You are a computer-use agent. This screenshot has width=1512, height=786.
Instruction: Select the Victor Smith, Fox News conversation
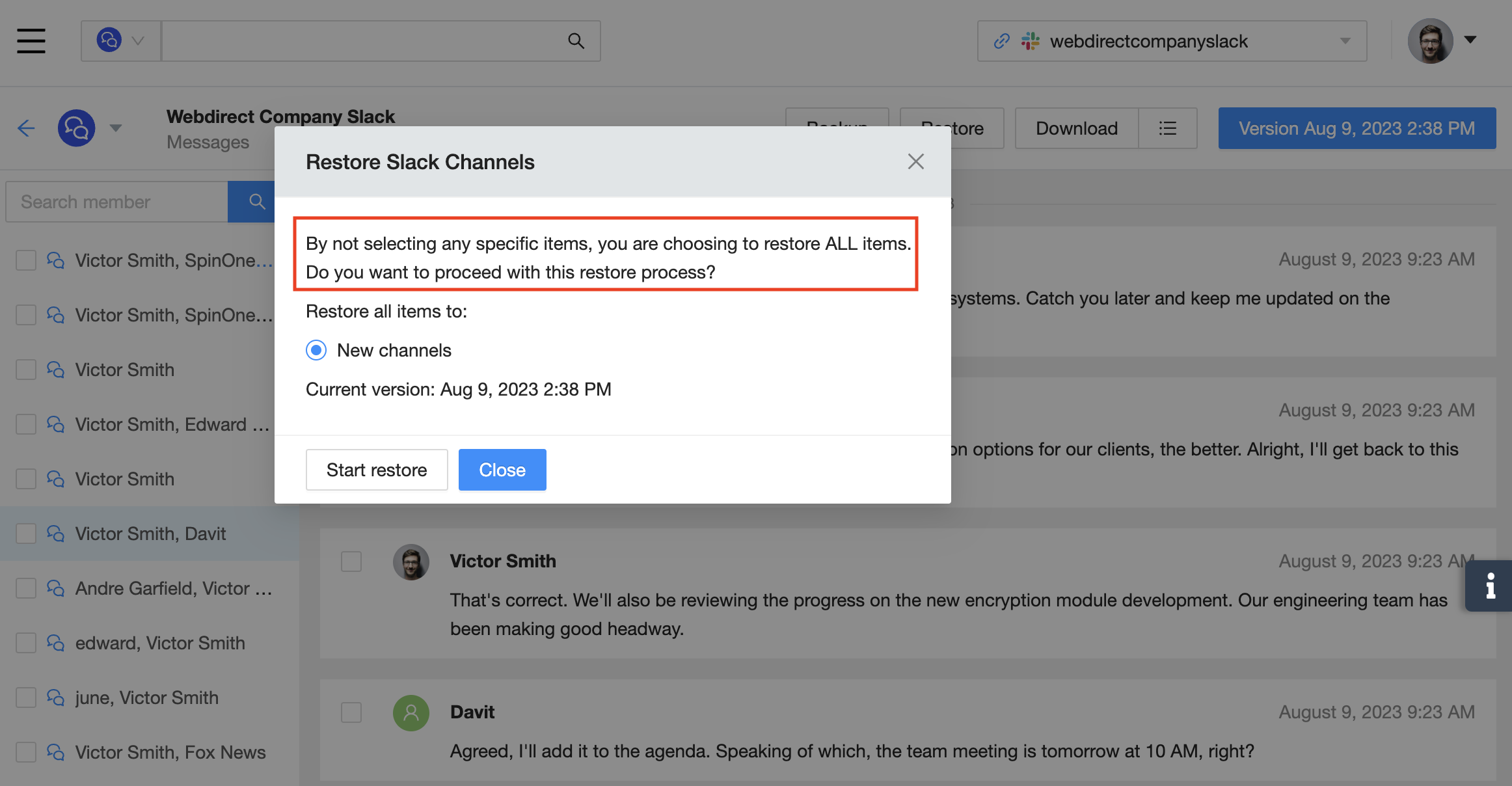coord(170,752)
